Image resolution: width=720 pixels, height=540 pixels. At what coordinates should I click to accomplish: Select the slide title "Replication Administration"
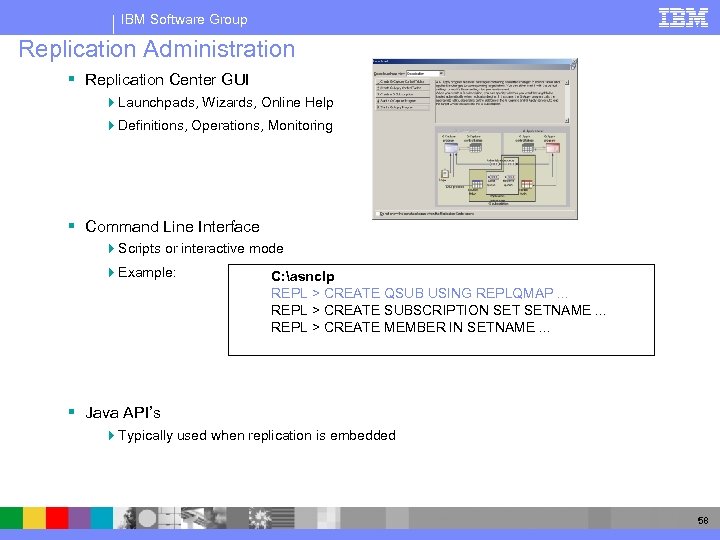click(x=157, y=49)
